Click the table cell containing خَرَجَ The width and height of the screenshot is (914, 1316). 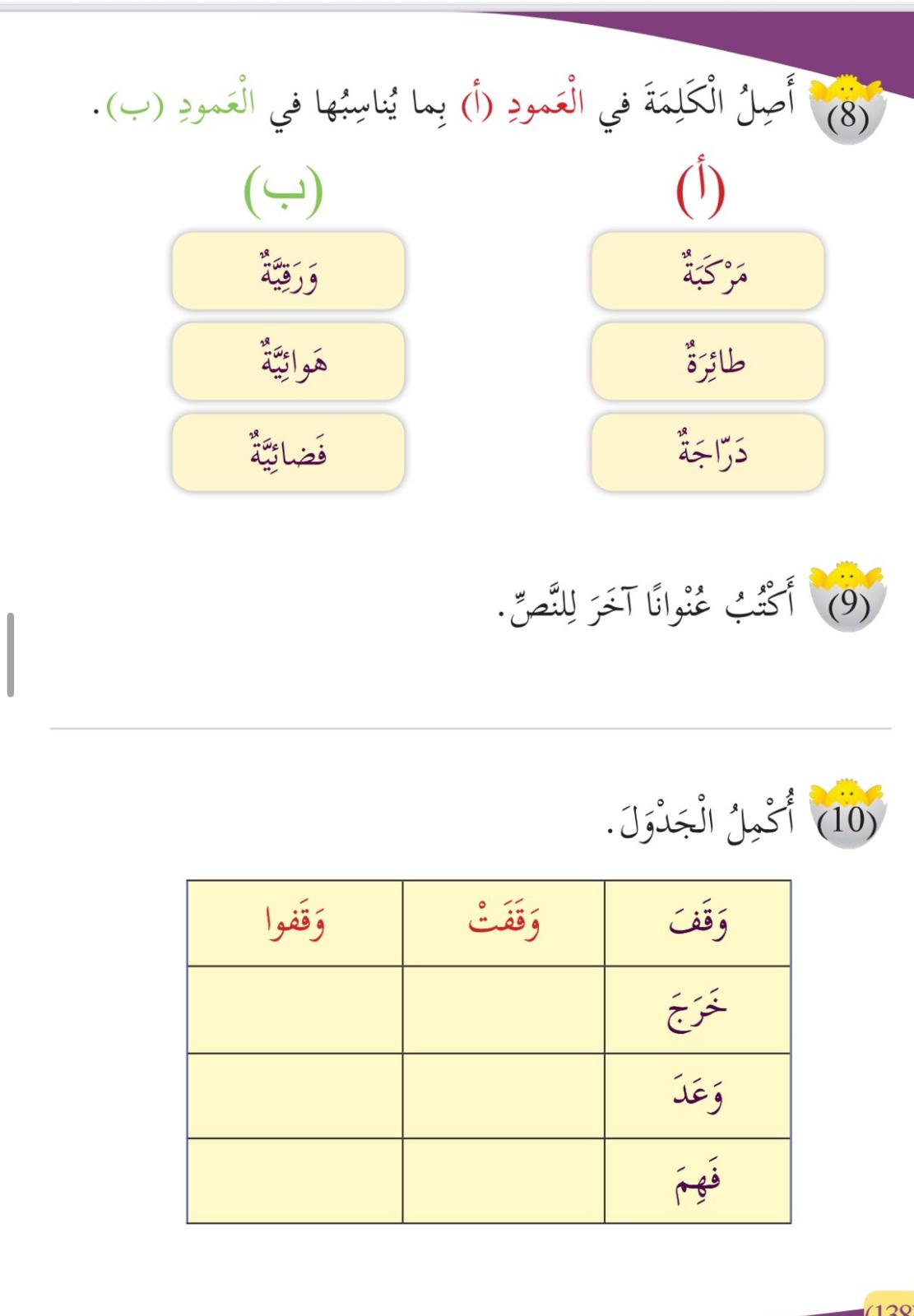point(698,1010)
